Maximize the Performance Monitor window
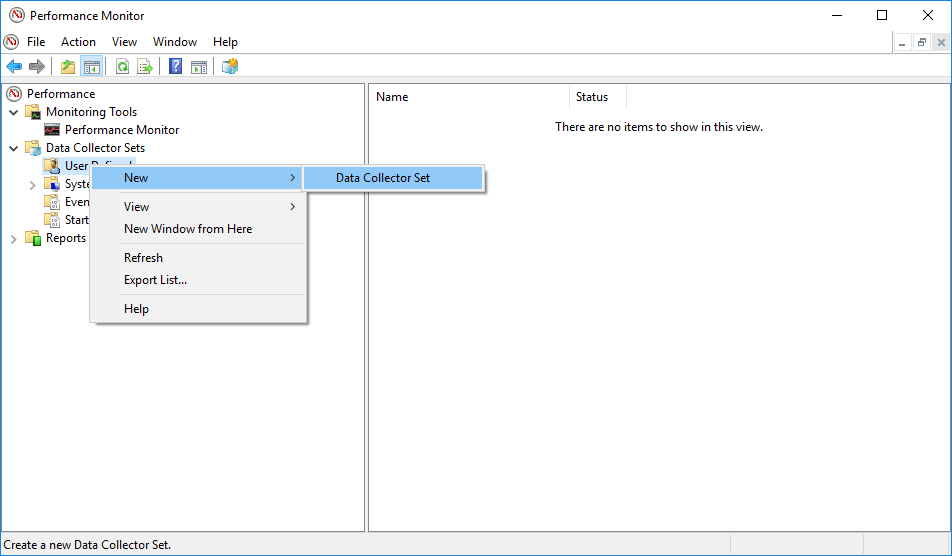The image size is (952, 556). pos(882,15)
